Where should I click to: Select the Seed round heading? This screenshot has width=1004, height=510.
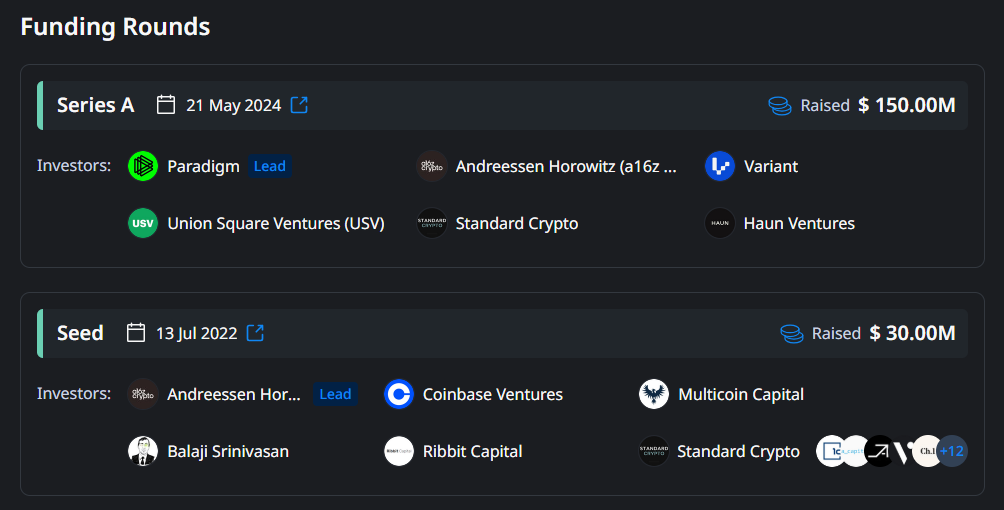[x=80, y=333]
